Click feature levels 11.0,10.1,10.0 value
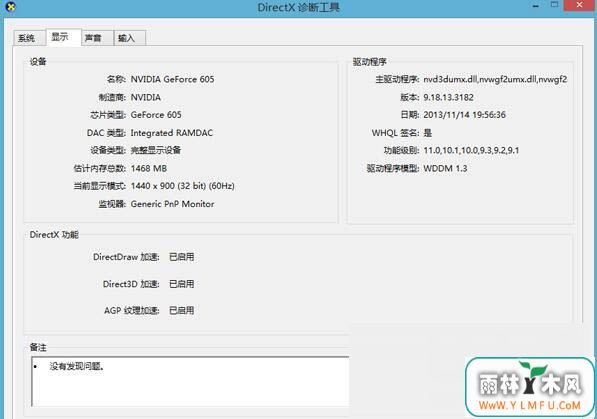 click(471, 150)
